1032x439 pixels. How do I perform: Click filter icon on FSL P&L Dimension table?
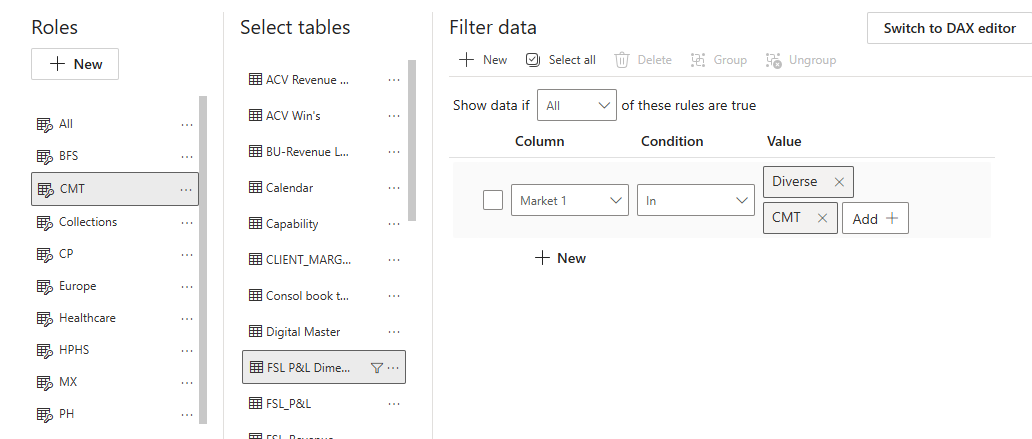(x=376, y=368)
